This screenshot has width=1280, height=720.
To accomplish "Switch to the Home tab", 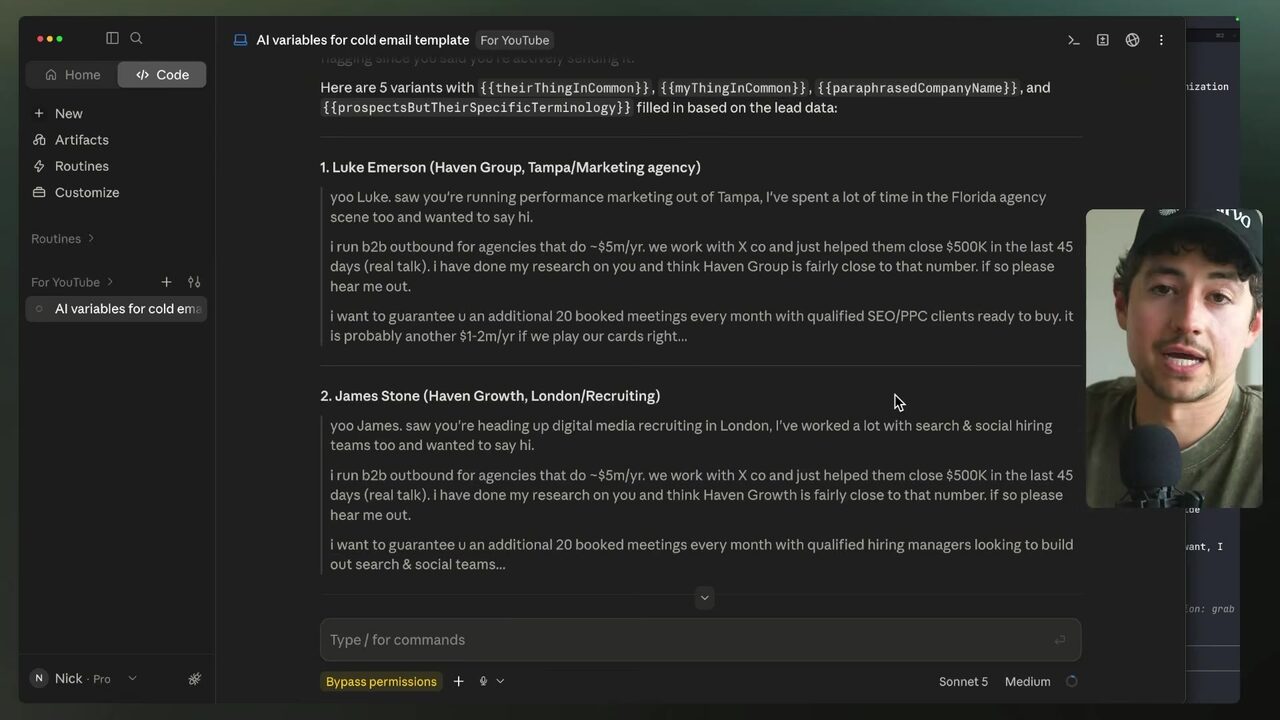I will point(72,75).
